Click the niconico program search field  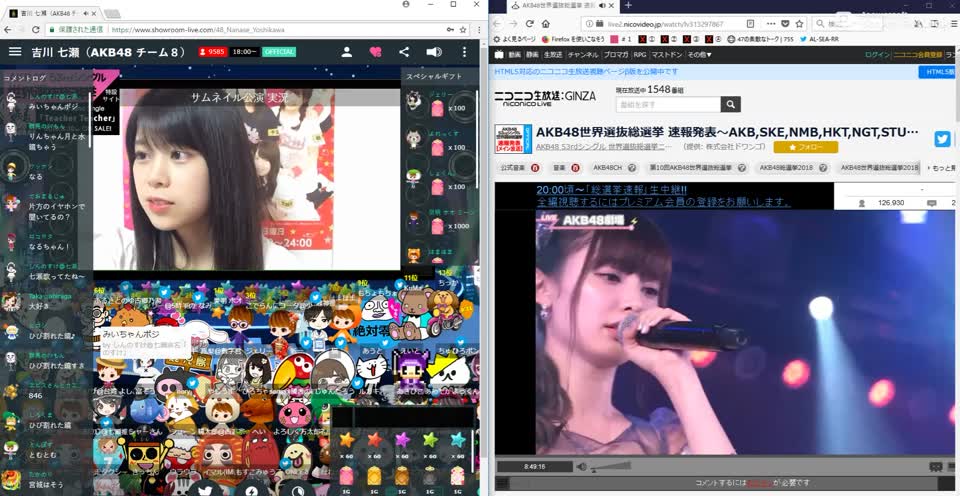[x=668, y=104]
